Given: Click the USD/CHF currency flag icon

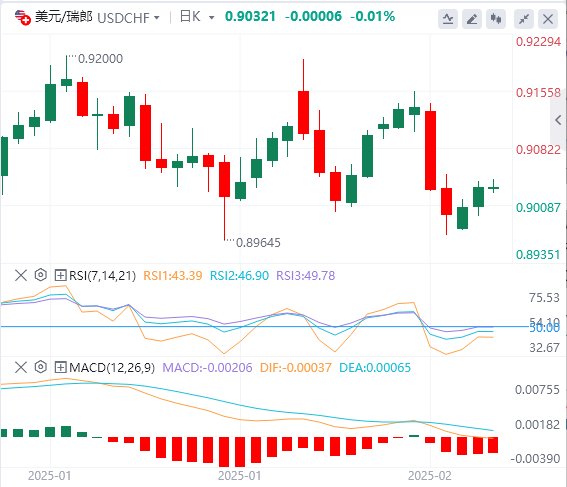Looking at the screenshot, I should 22,17.
